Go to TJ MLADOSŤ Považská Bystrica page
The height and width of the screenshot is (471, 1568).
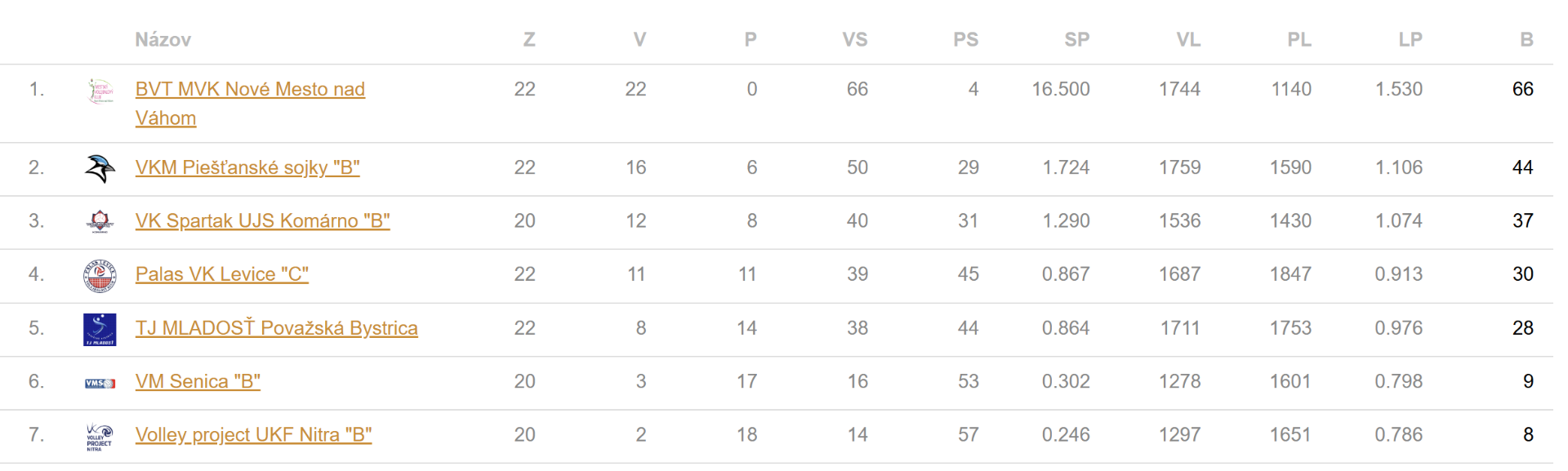pyautogui.click(x=276, y=328)
